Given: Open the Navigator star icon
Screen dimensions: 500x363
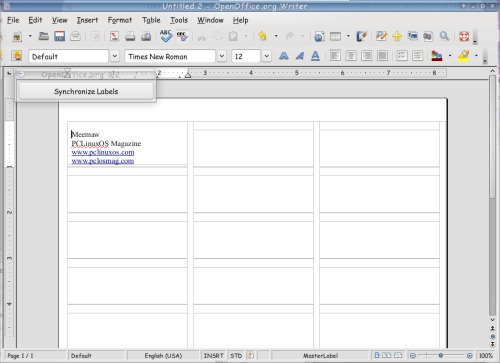Looking at the screenshot, I should [397, 36].
